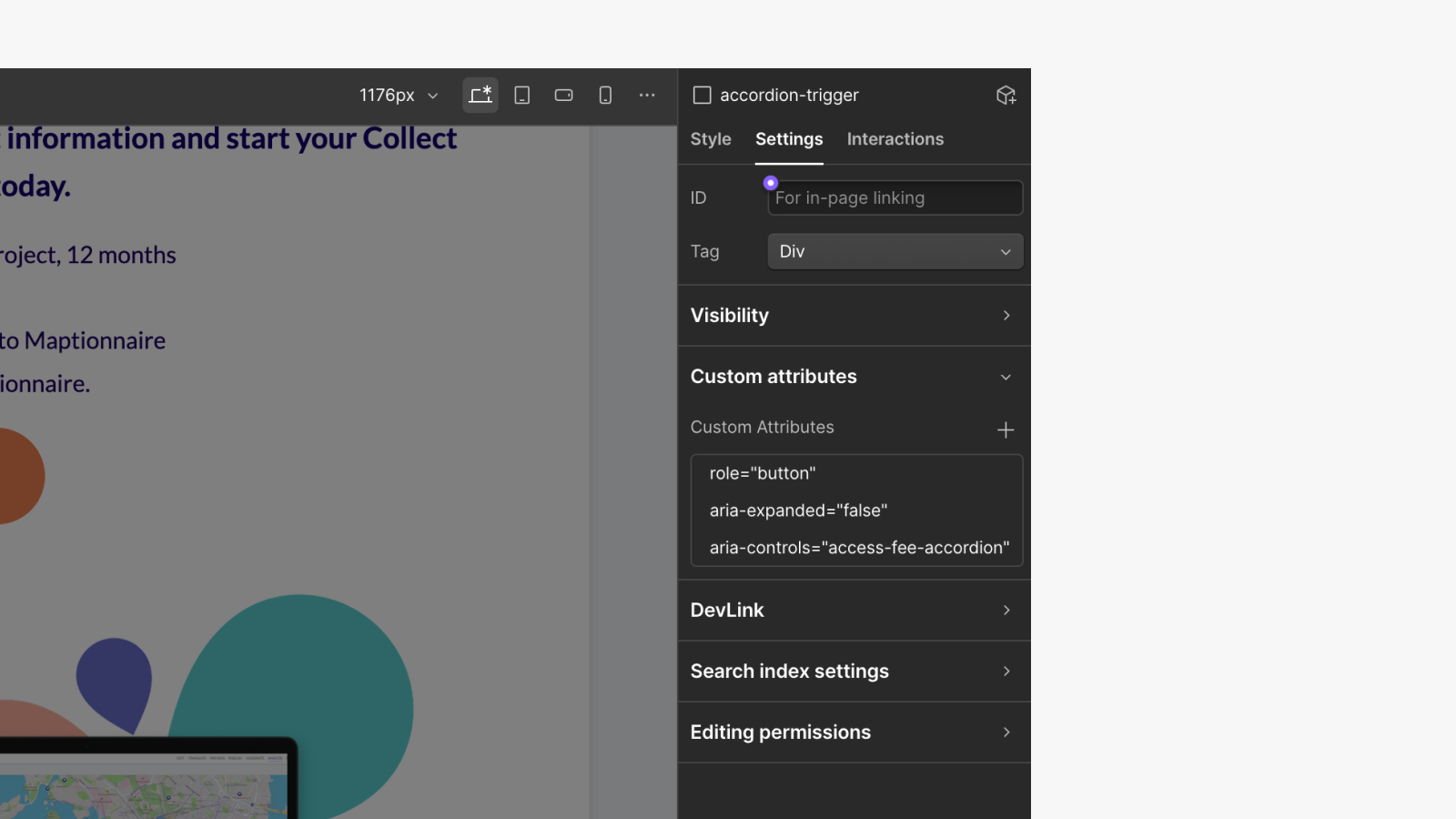Image resolution: width=1456 pixels, height=819 pixels.
Task: Click the purple binding dot on the ID field
Action: click(x=771, y=183)
